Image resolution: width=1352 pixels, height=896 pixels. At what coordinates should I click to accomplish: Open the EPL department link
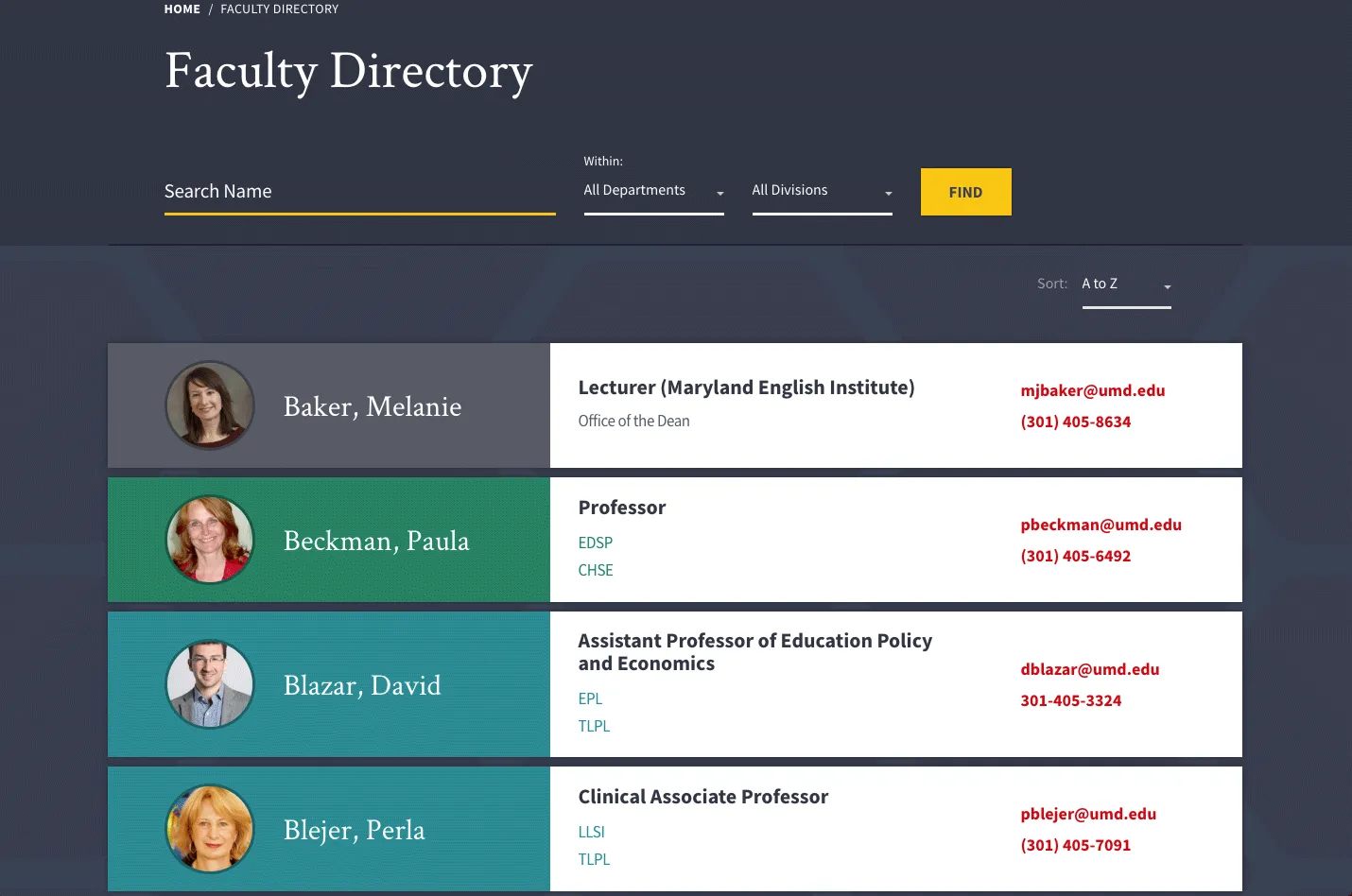tap(590, 698)
